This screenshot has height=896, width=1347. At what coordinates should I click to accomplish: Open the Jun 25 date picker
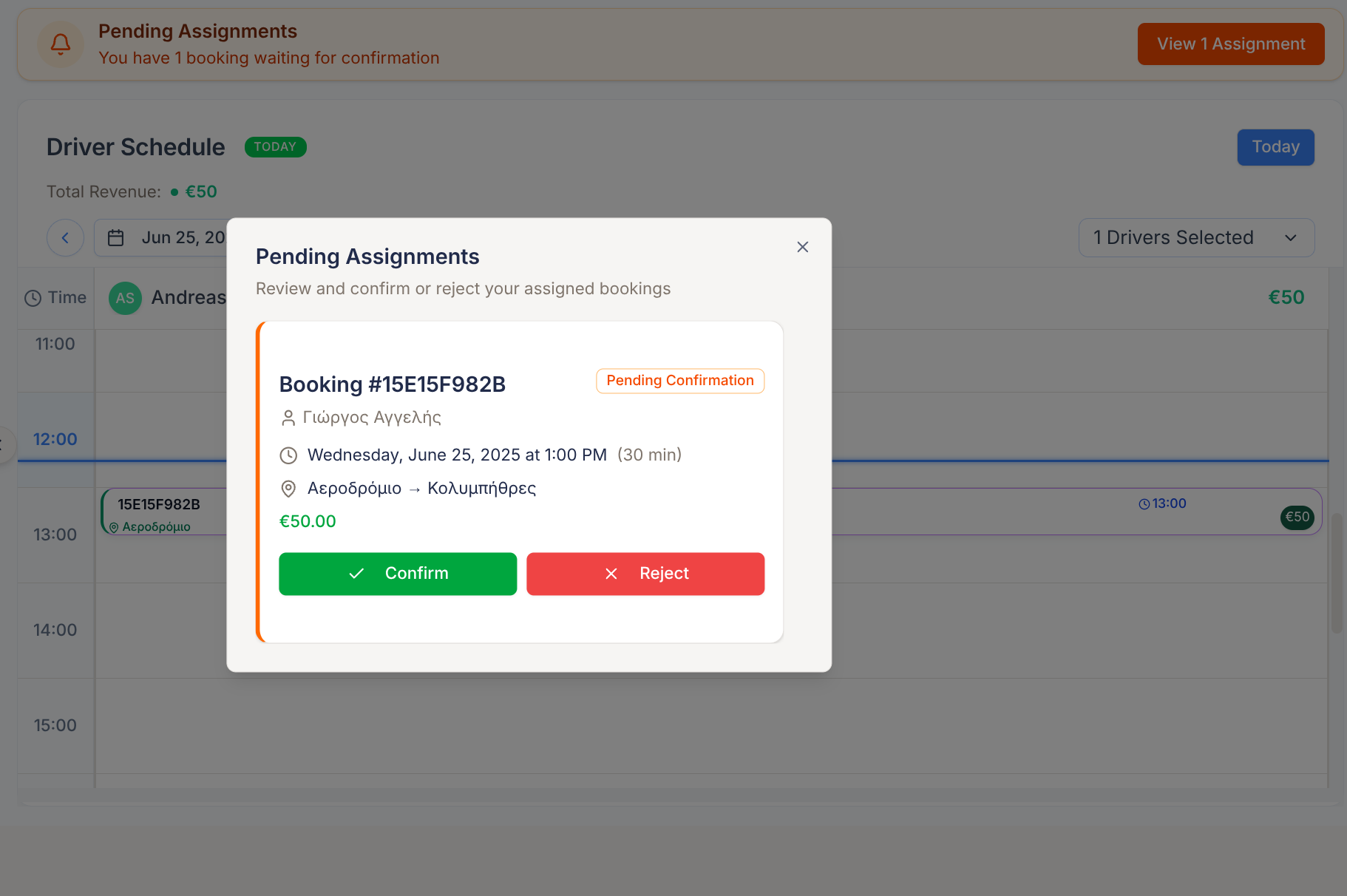tap(170, 238)
